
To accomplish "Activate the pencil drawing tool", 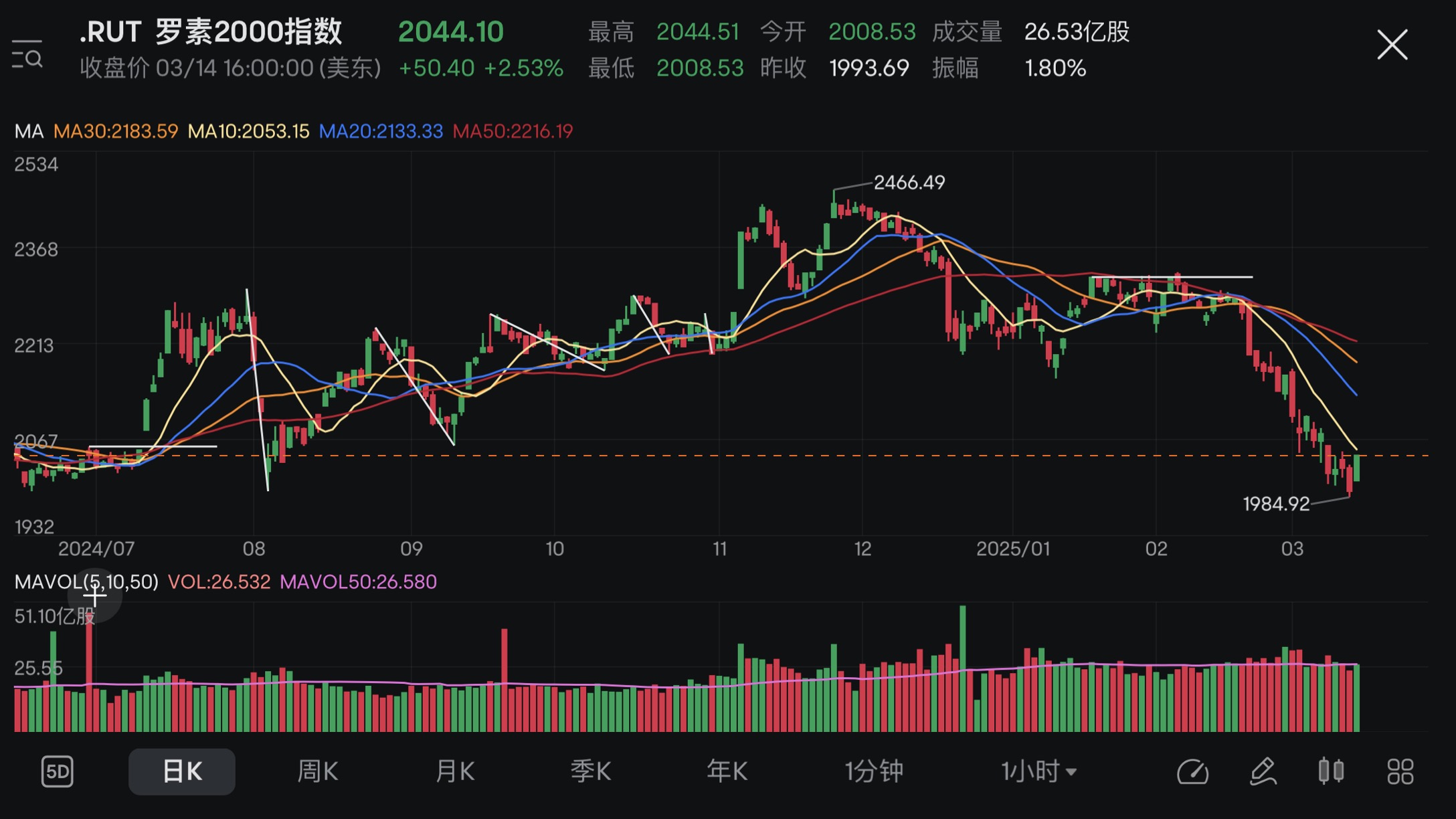I will coord(1263,771).
